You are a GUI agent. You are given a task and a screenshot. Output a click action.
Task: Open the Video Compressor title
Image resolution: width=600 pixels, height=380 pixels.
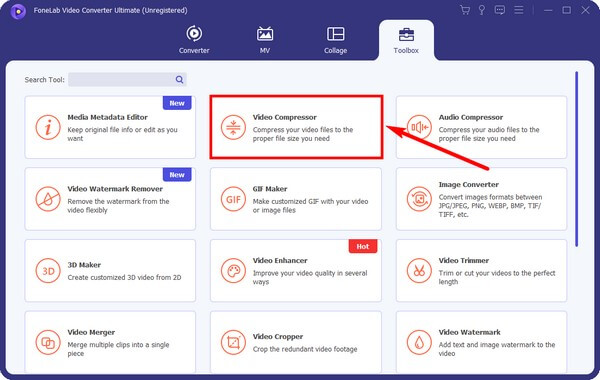coord(285,117)
